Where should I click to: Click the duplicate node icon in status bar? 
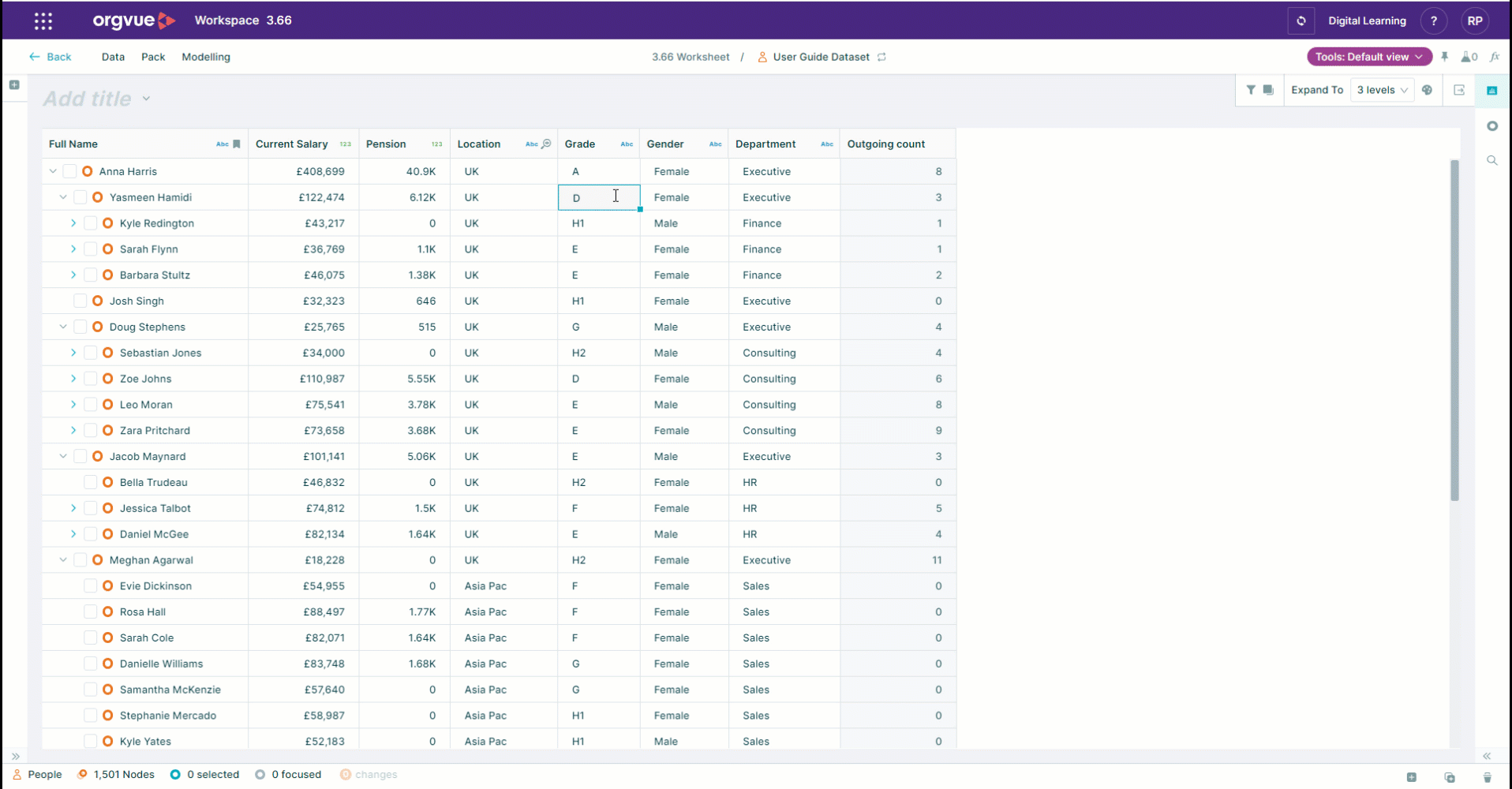[1450, 777]
